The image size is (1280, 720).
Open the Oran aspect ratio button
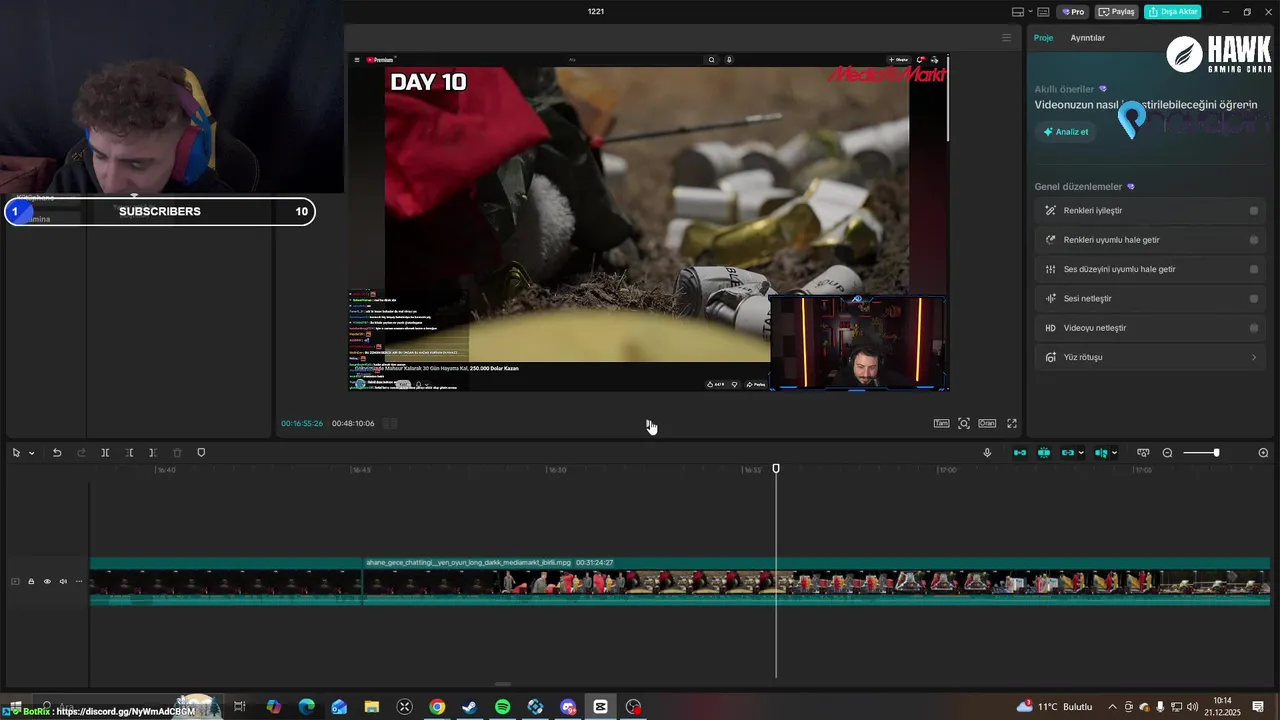pos(987,424)
